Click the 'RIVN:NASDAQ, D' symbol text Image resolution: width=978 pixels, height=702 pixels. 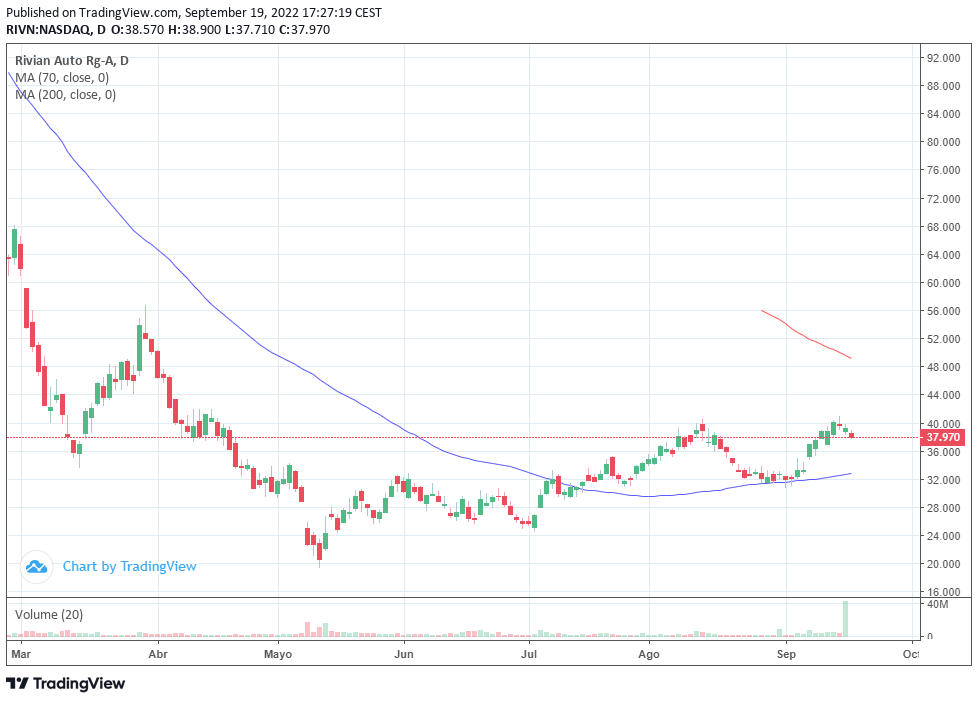[x=56, y=29]
